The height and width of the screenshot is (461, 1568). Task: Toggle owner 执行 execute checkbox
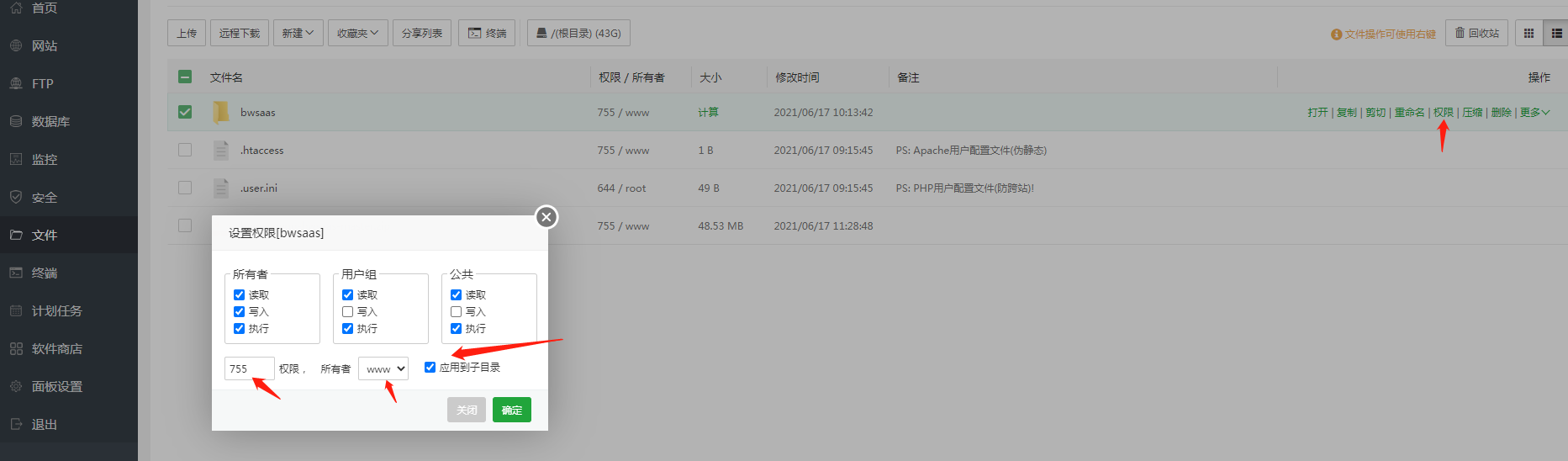point(239,328)
